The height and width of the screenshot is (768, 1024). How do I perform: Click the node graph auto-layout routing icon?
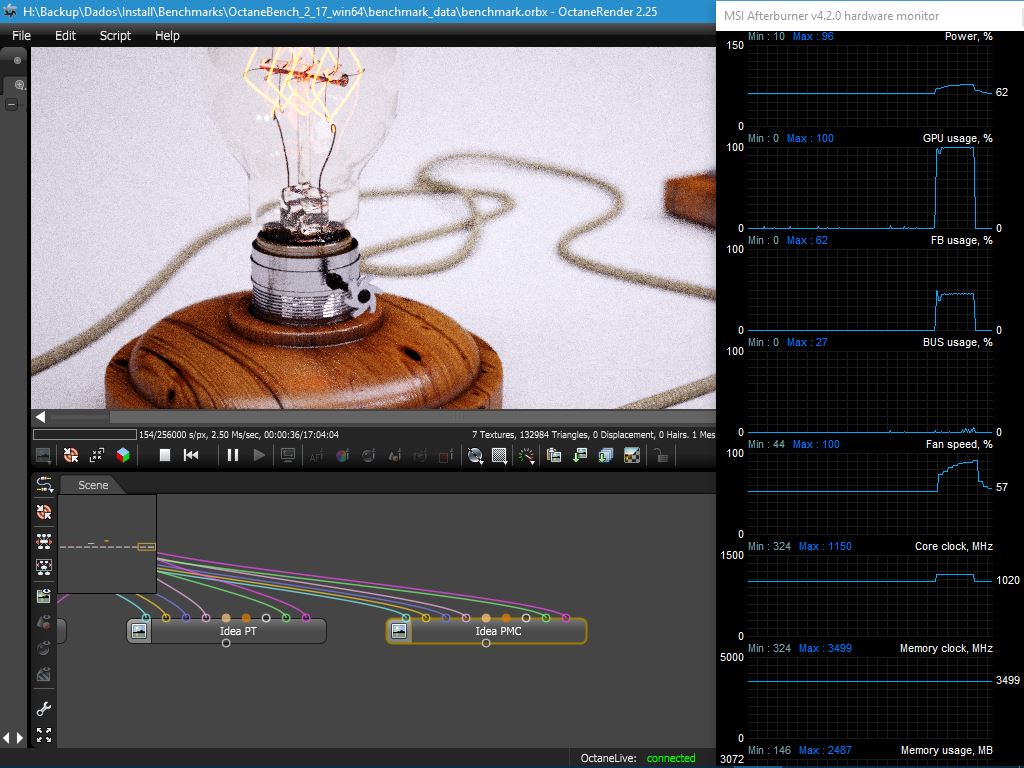click(x=44, y=484)
